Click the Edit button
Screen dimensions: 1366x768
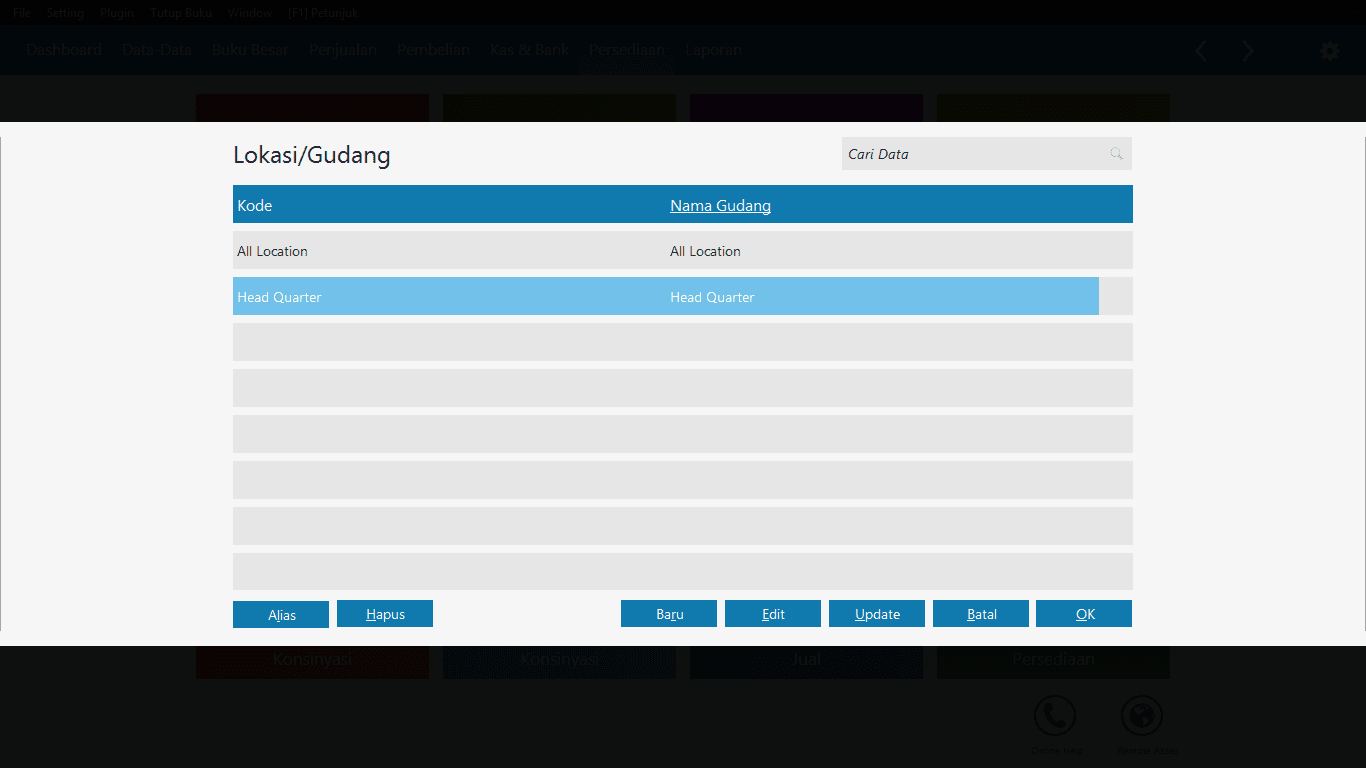point(773,614)
